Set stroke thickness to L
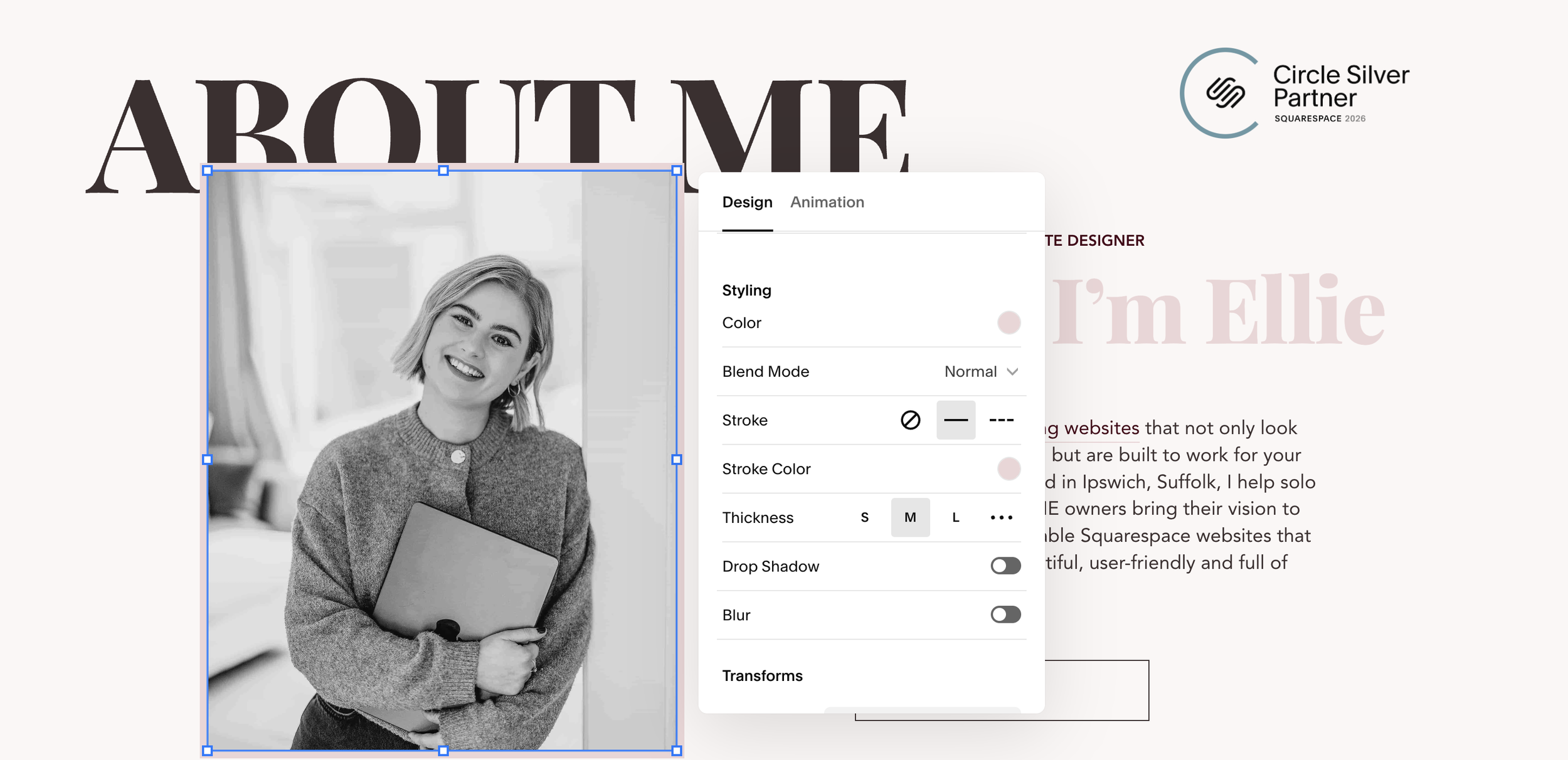This screenshot has width=1568, height=760. (x=955, y=517)
